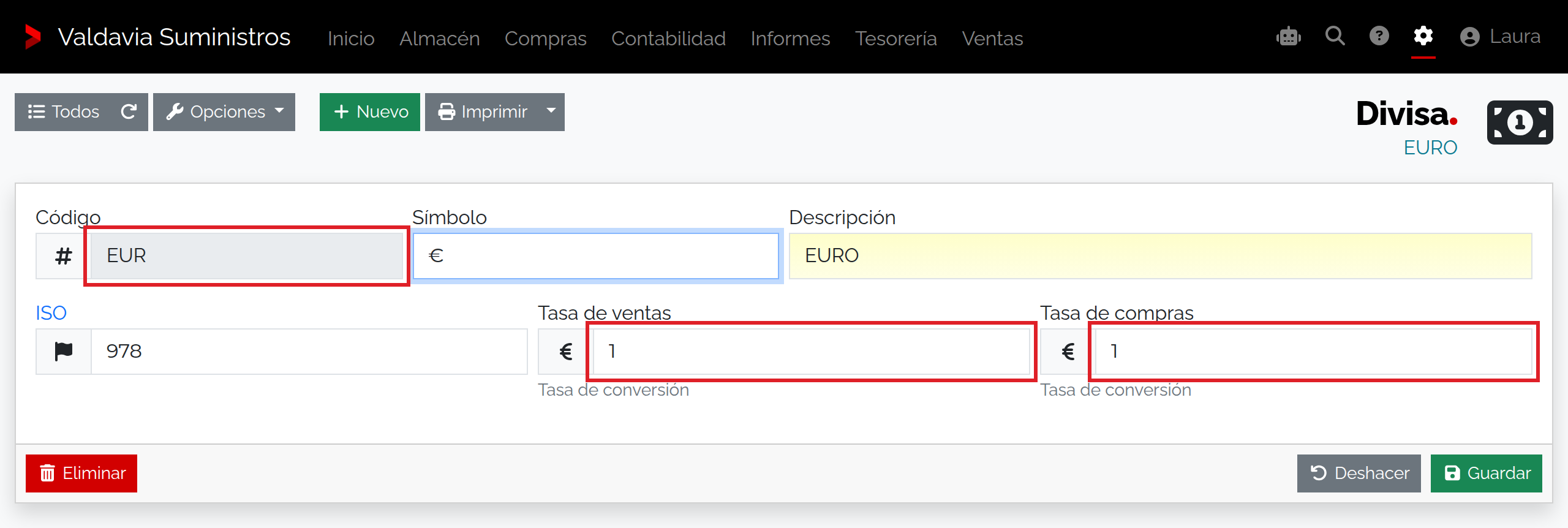
Task: Undo changes with Deshacer
Action: tap(1359, 473)
